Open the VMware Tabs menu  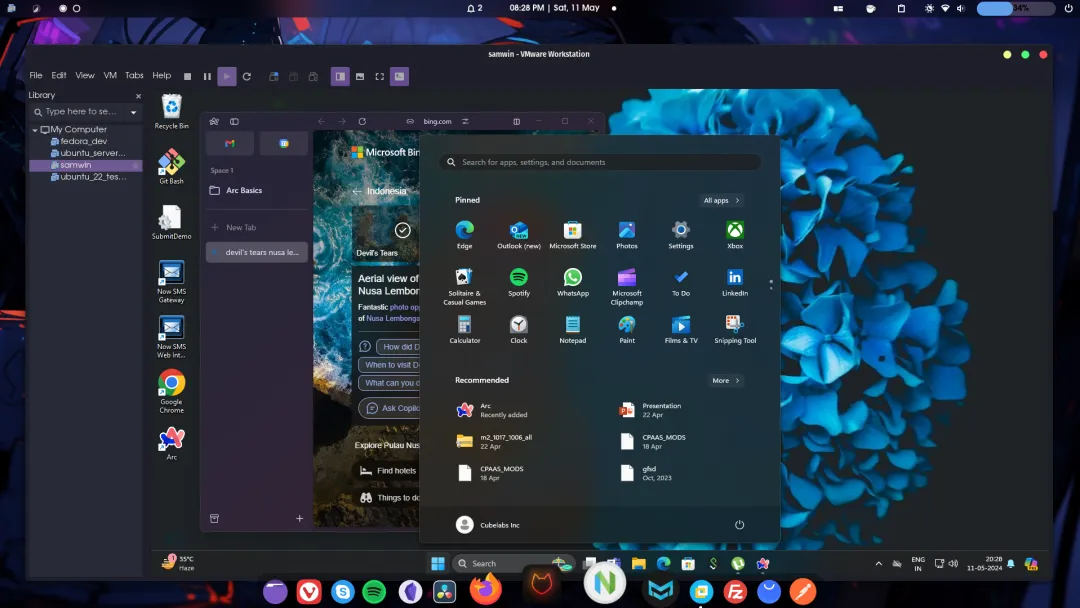pyautogui.click(x=134, y=75)
